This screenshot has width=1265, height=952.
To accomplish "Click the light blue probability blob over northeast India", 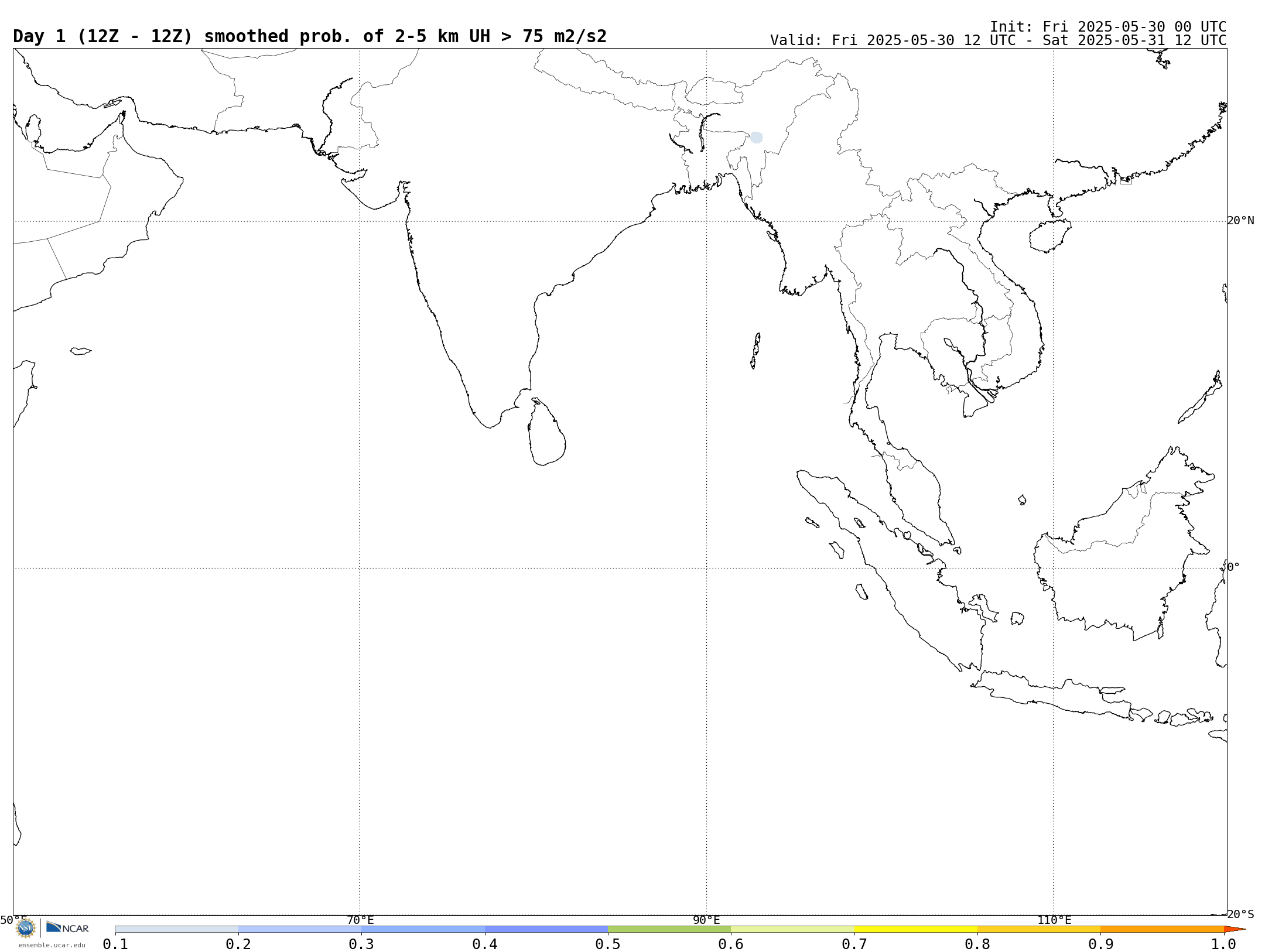I will (x=757, y=138).
